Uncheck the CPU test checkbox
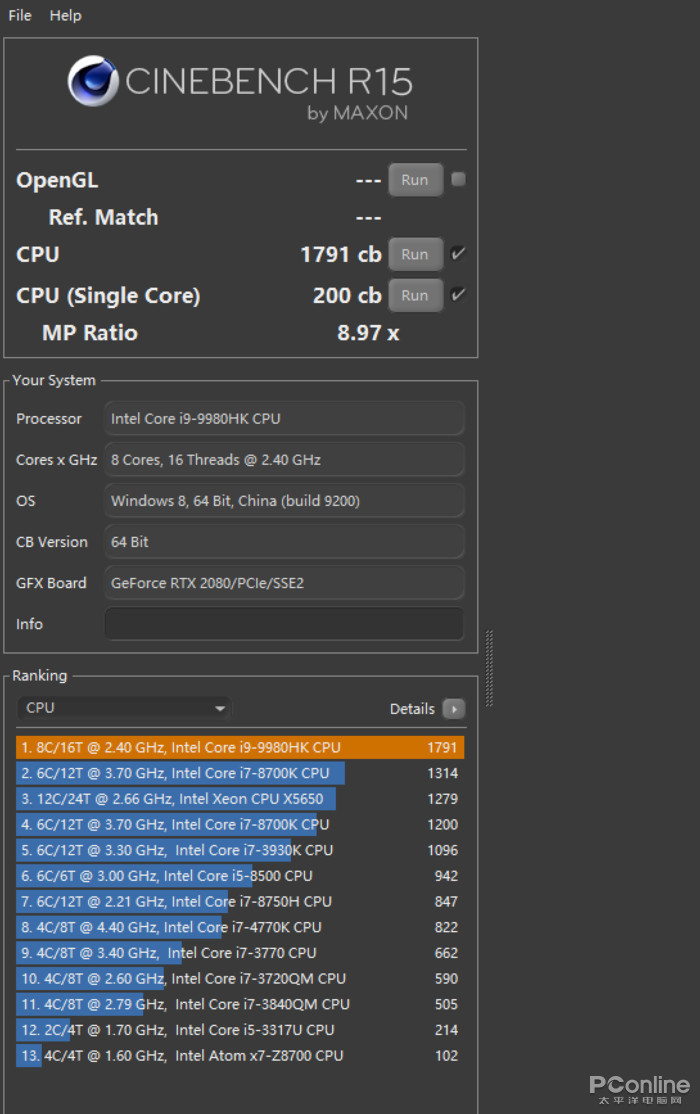 coord(458,254)
